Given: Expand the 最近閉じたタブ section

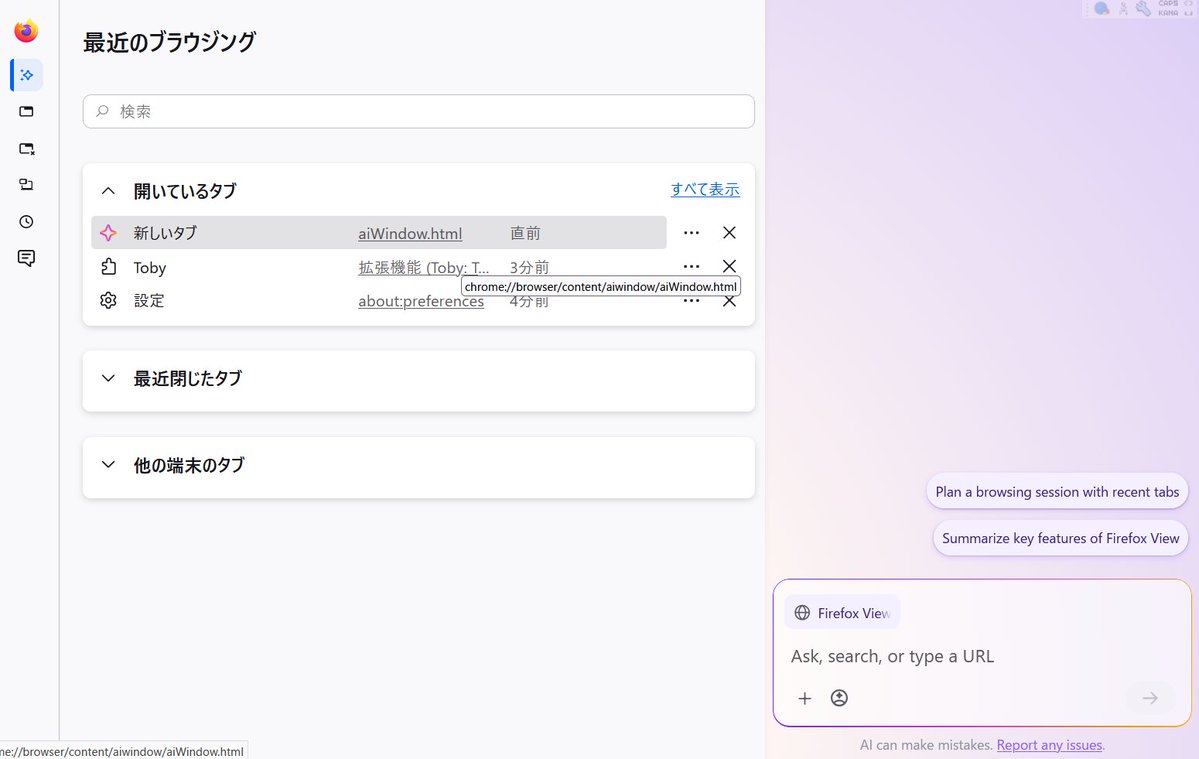Looking at the screenshot, I should pyautogui.click(x=109, y=378).
